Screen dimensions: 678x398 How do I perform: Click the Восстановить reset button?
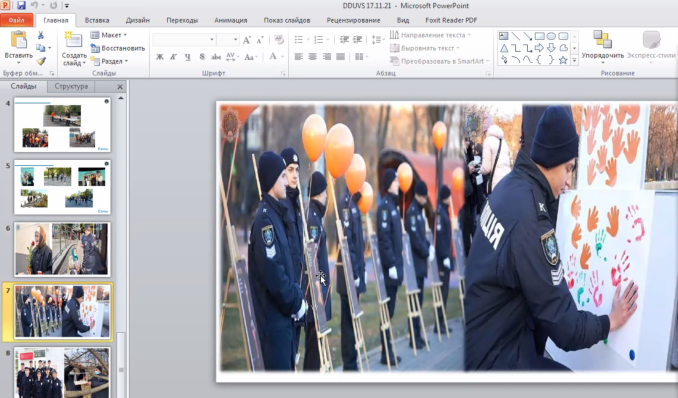[x=118, y=48]
